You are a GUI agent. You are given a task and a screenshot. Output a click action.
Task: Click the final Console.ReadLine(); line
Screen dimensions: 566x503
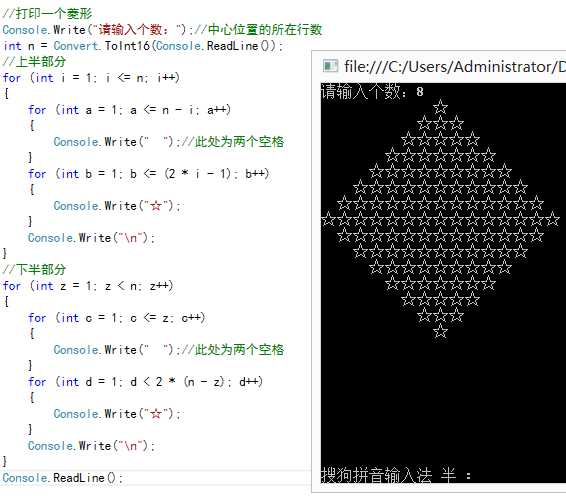click(x=62, y=478)
